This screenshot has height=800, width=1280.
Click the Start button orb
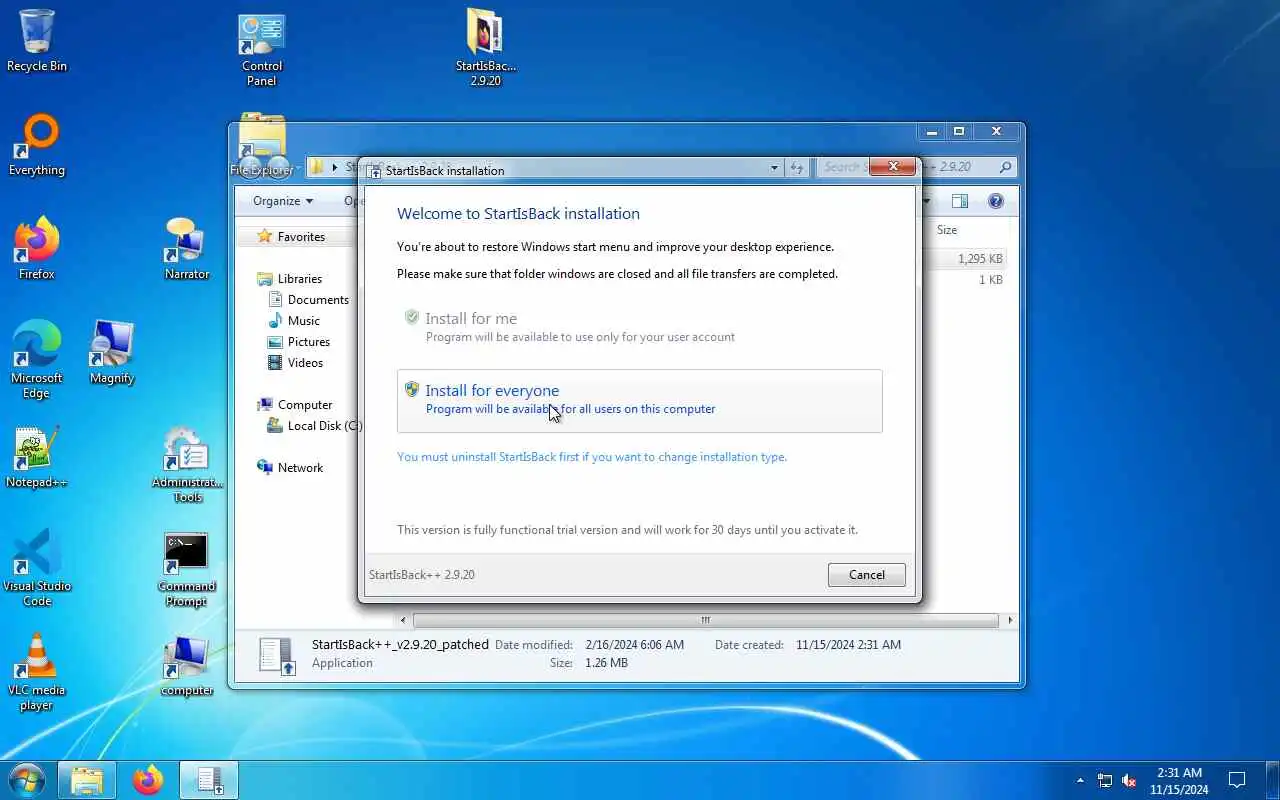tap(27, 780)
